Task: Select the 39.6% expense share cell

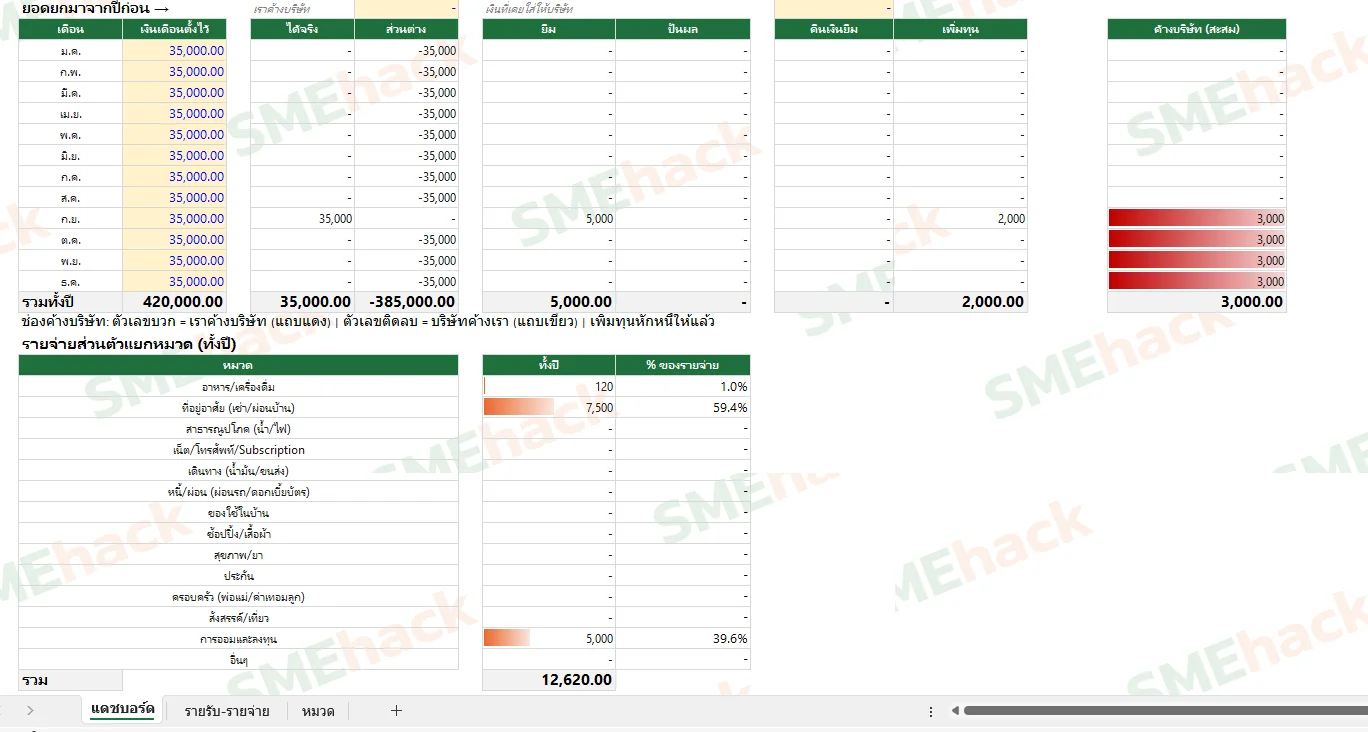Action: [683, 638]
